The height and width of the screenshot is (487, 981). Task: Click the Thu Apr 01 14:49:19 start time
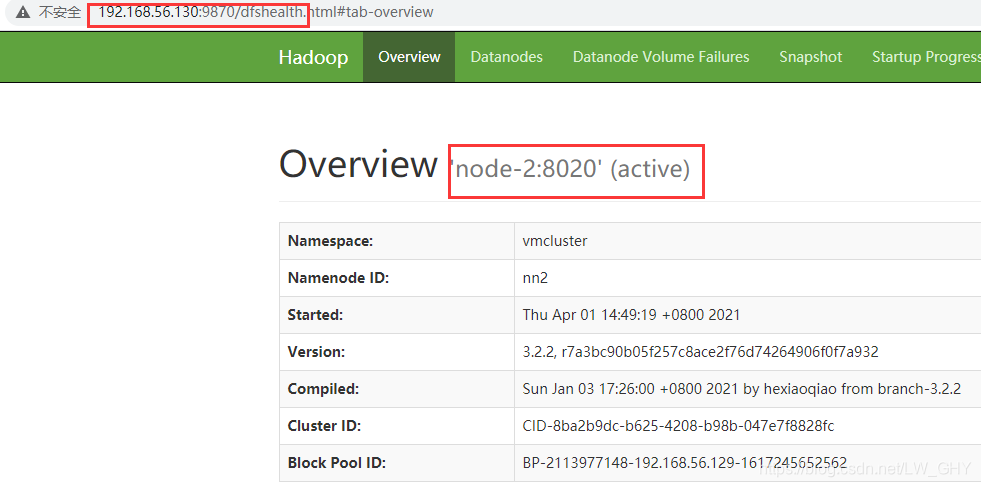pos(631,315)
